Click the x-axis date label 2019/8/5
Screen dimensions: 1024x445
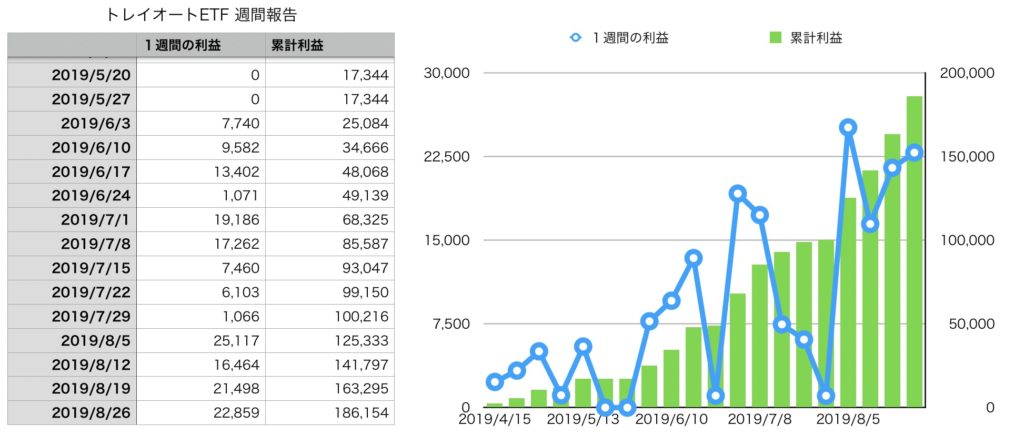847,419
